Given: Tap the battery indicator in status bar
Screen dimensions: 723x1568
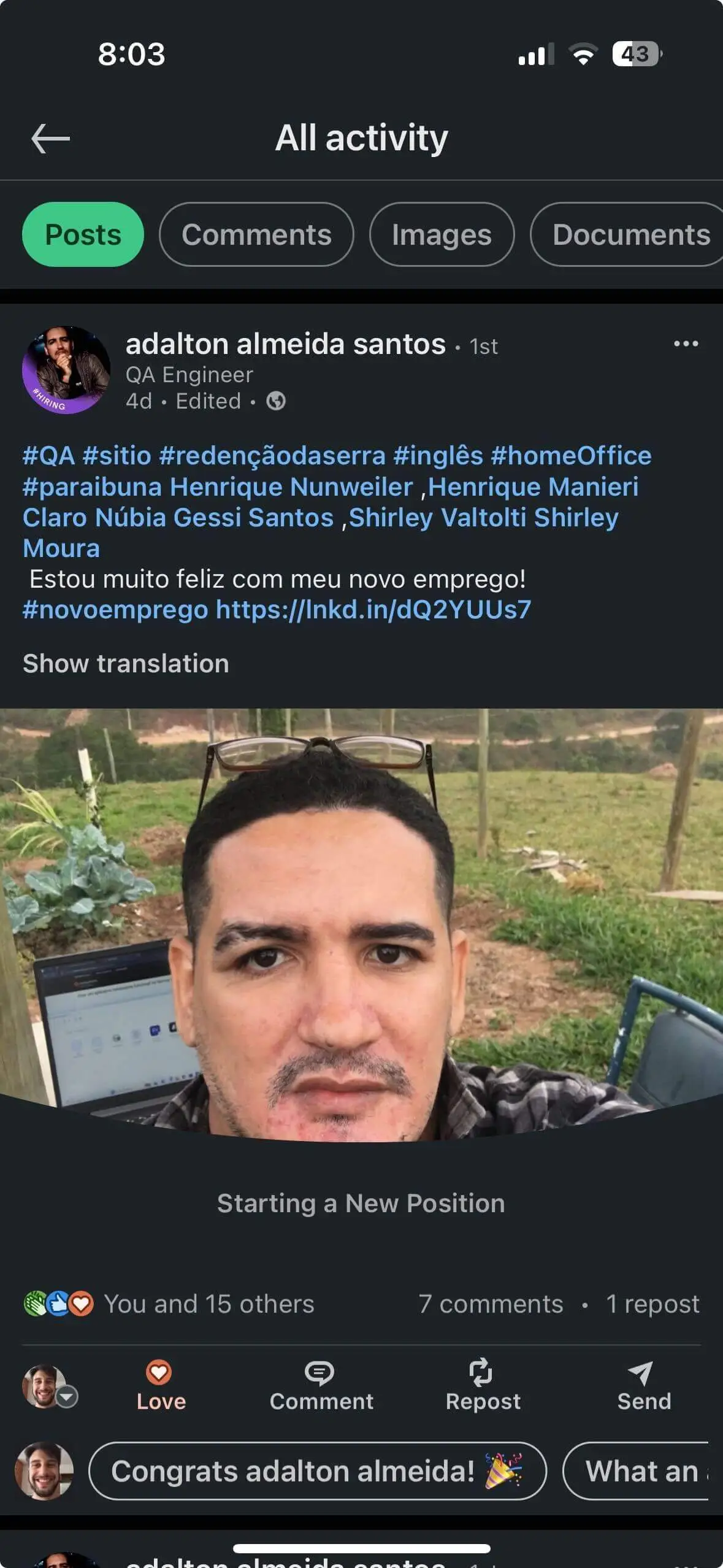Looking at the screenshot, I should (637, 54).
